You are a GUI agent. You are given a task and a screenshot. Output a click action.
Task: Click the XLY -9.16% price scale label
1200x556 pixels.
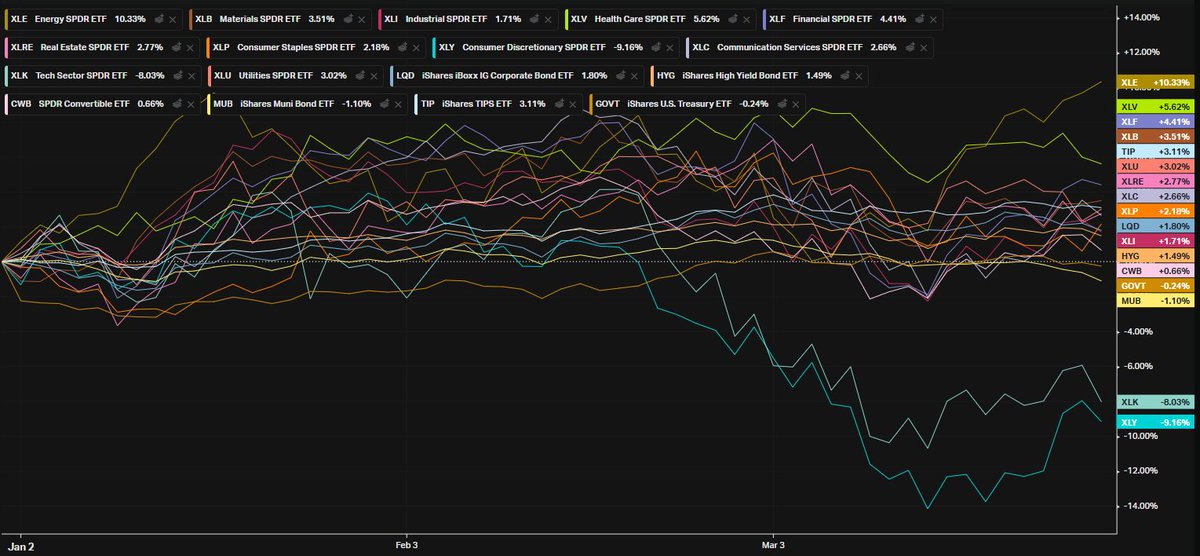tap(1154, 423)
